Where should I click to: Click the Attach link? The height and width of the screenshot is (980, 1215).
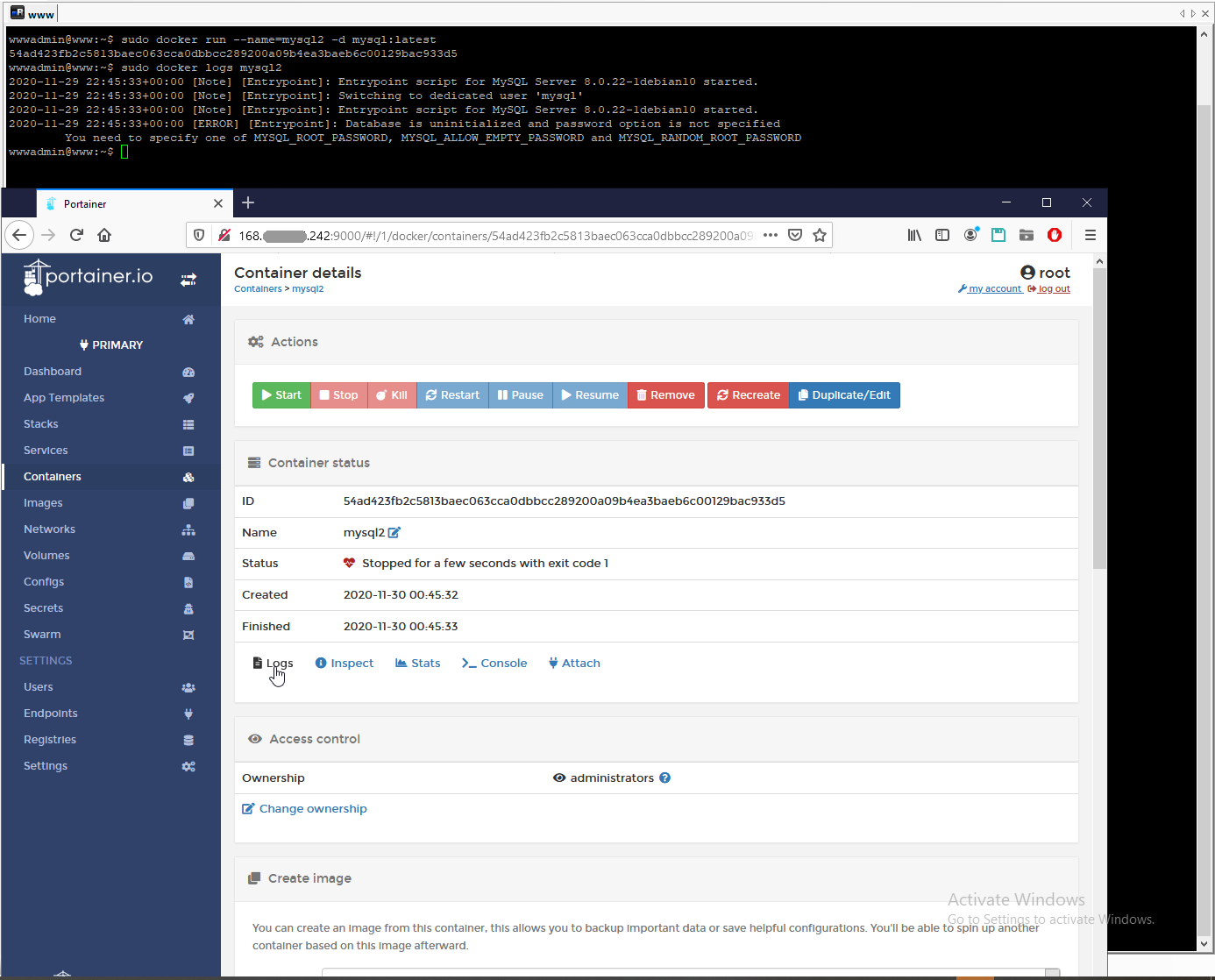pyautogui.click(x=574, y=664)
